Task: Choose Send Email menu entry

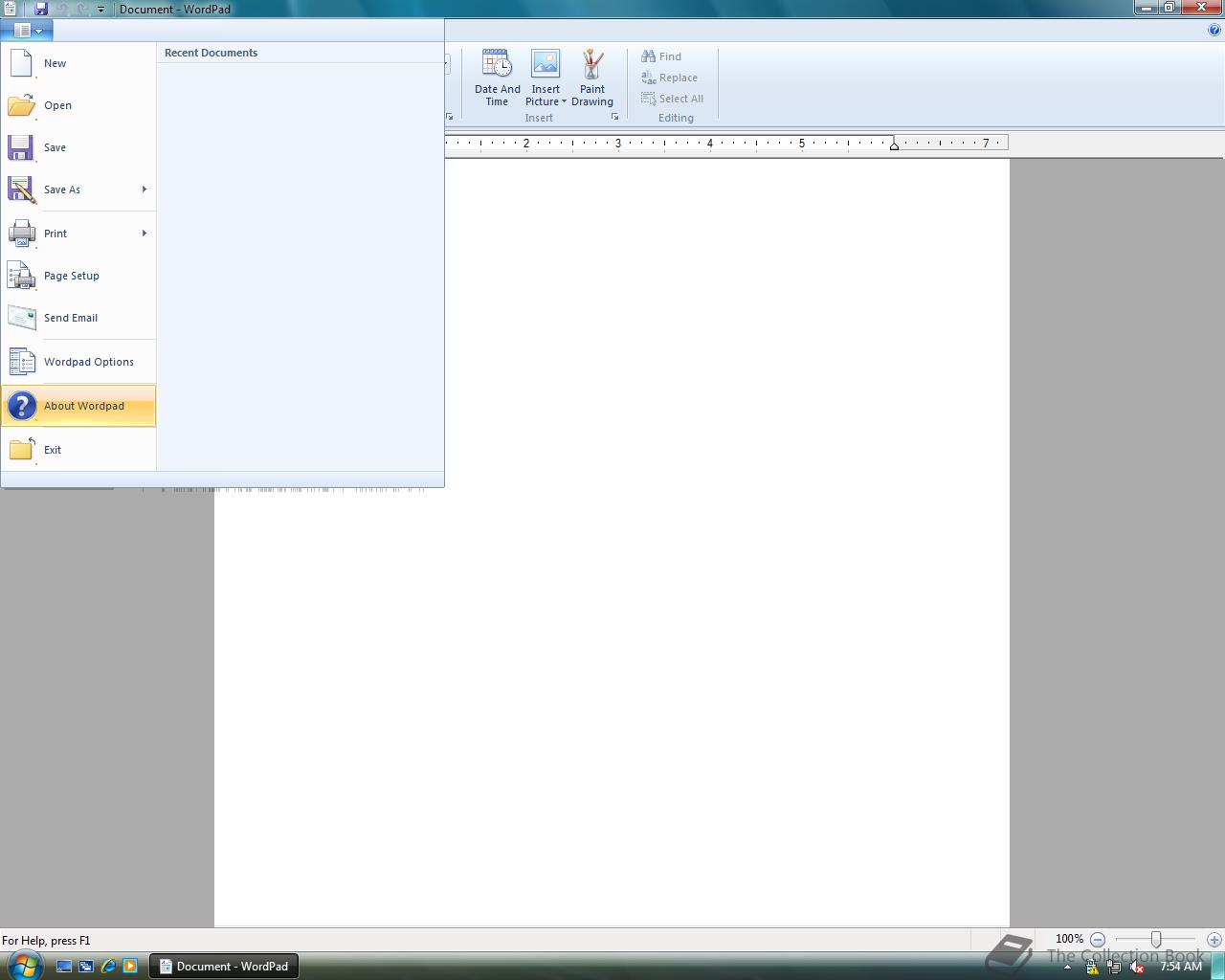Action: [78, 318]
